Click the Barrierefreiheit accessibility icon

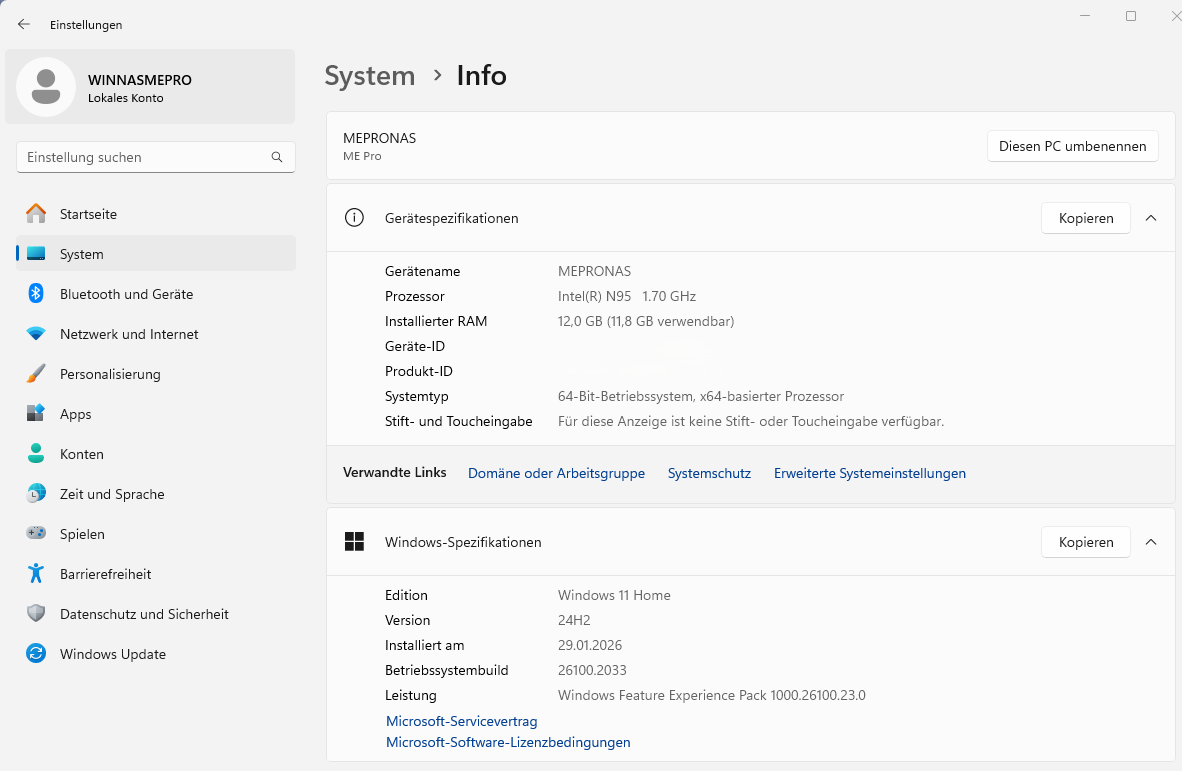coord(36,574)
